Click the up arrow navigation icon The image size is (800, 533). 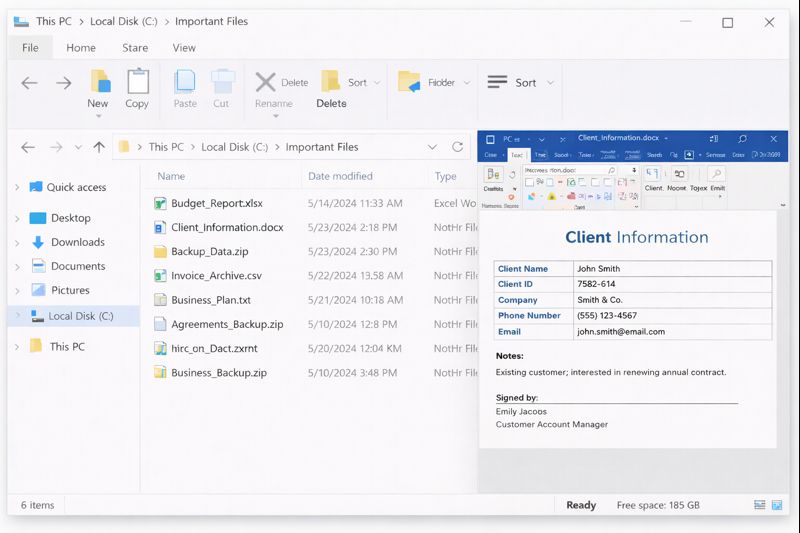coord(99,147)
